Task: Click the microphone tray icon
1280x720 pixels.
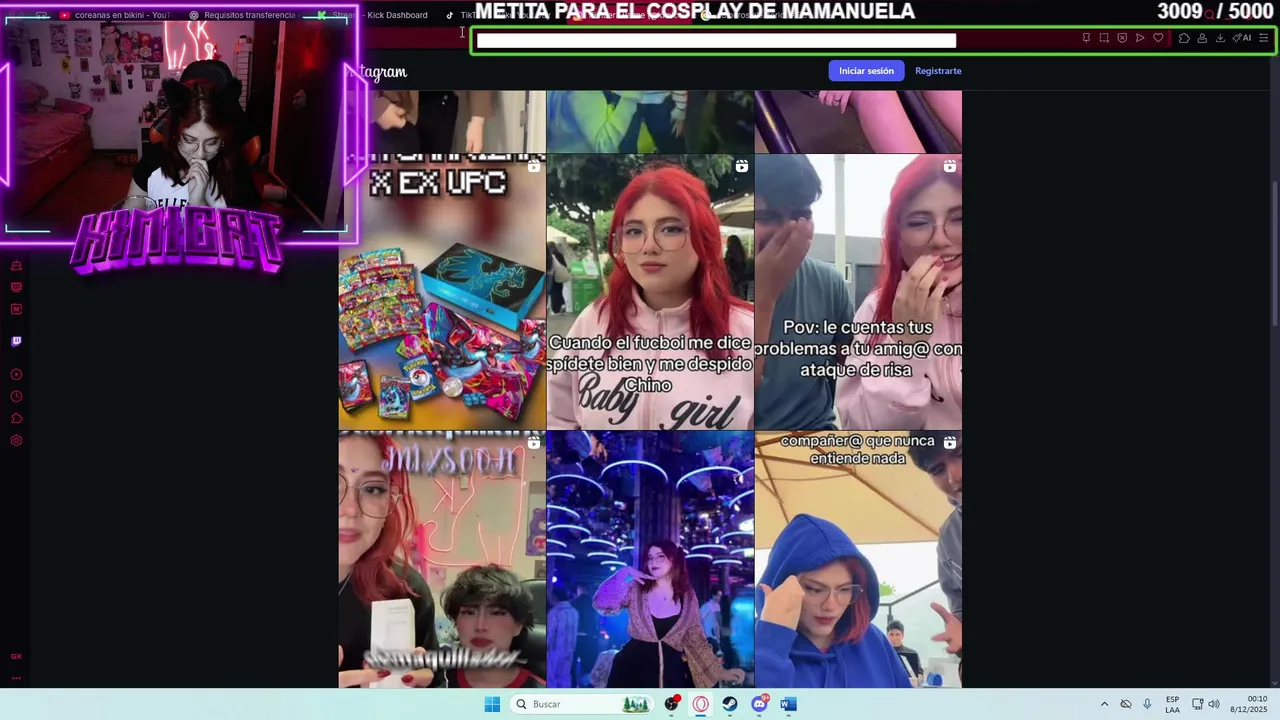Action: 1147,704
